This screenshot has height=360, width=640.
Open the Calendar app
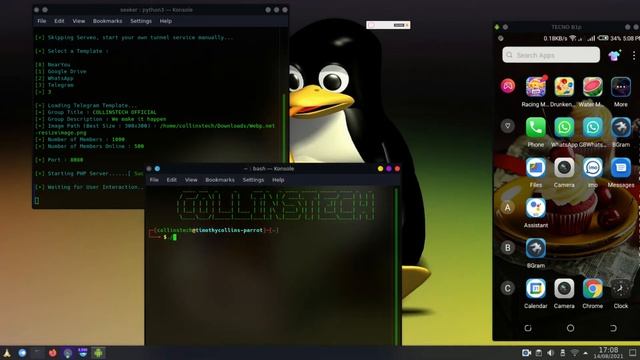(x=535, y=289)
